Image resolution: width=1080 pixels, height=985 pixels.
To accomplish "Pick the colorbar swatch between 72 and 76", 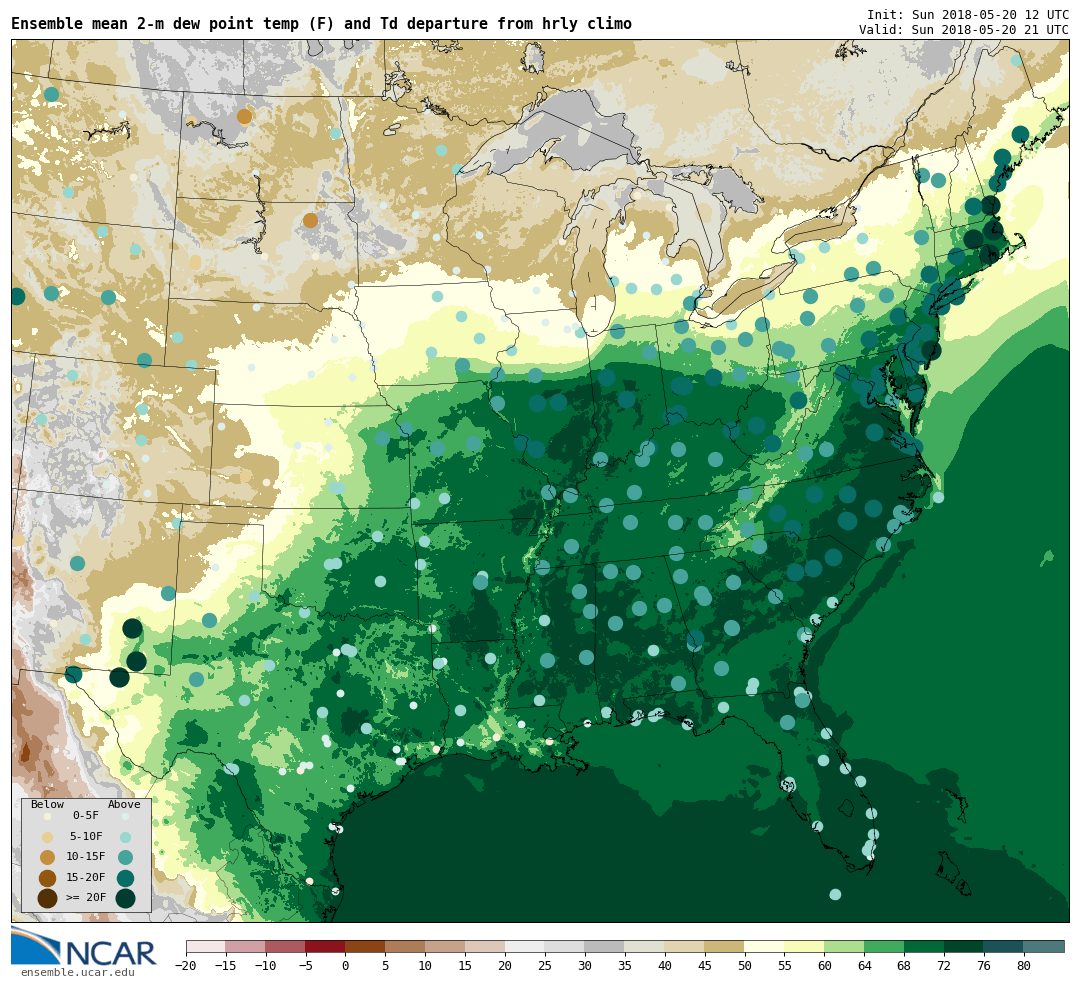I will 964,946.
